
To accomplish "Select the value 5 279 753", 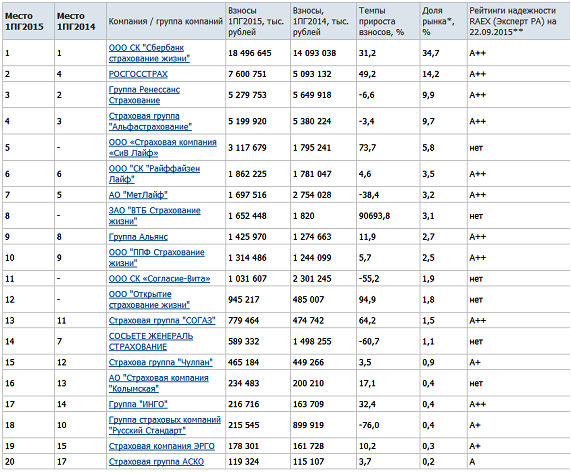I will (x=247, y=95).
